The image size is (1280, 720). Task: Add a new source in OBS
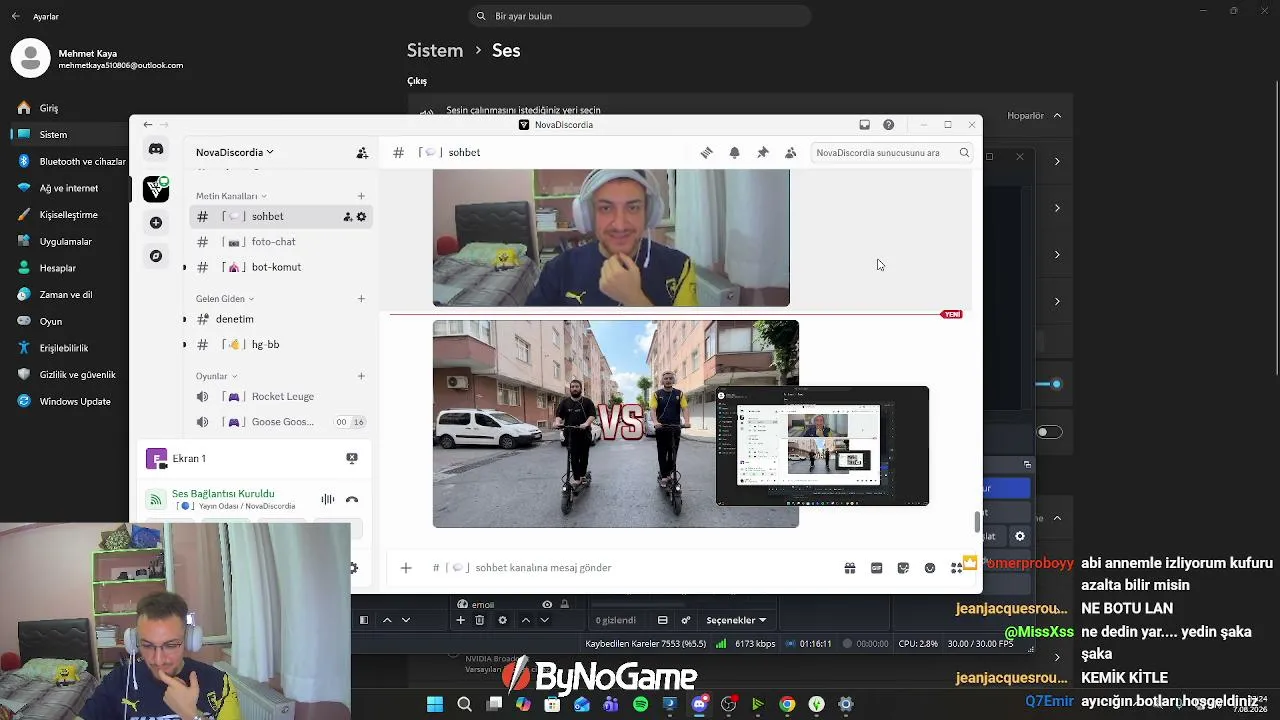click(x=460, y=620)
